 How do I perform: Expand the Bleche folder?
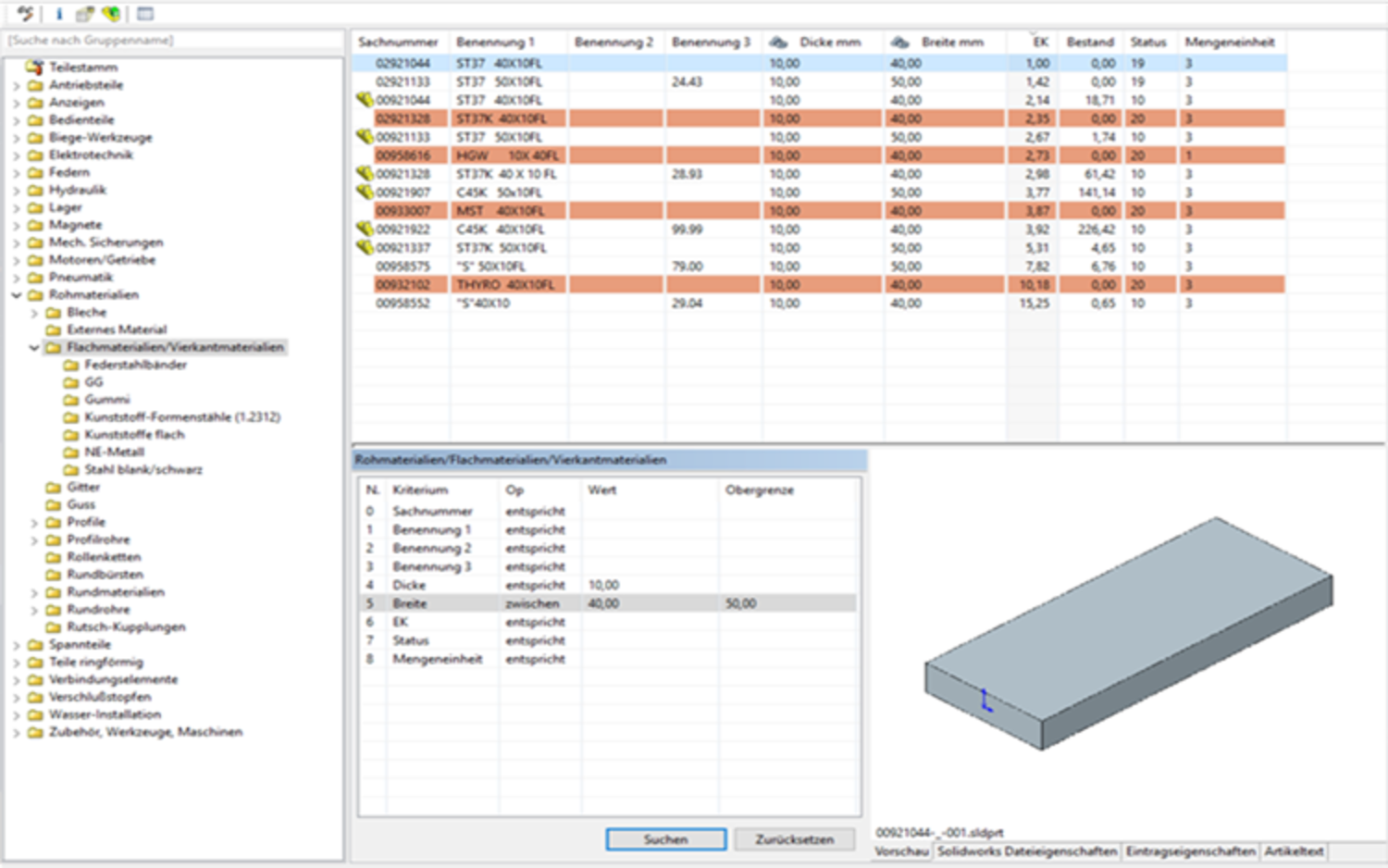coord(34,313)
